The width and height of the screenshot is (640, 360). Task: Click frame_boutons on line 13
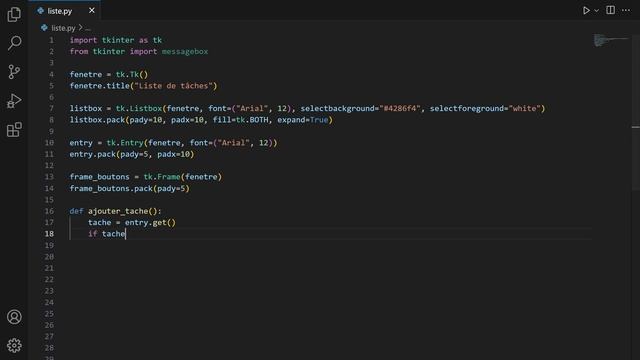click(99, 177)
